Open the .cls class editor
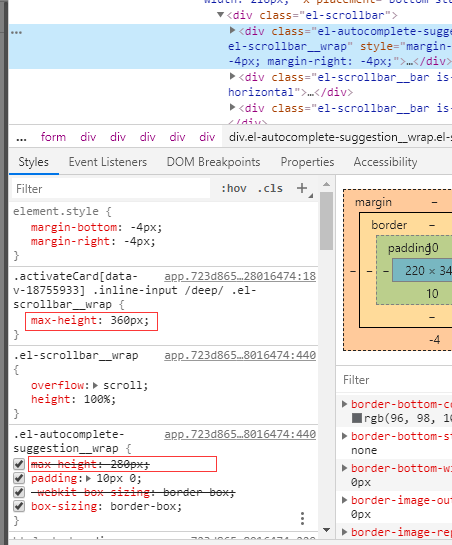Image resolution: width=452 pixels, height=545 pixels. (270, 188)
